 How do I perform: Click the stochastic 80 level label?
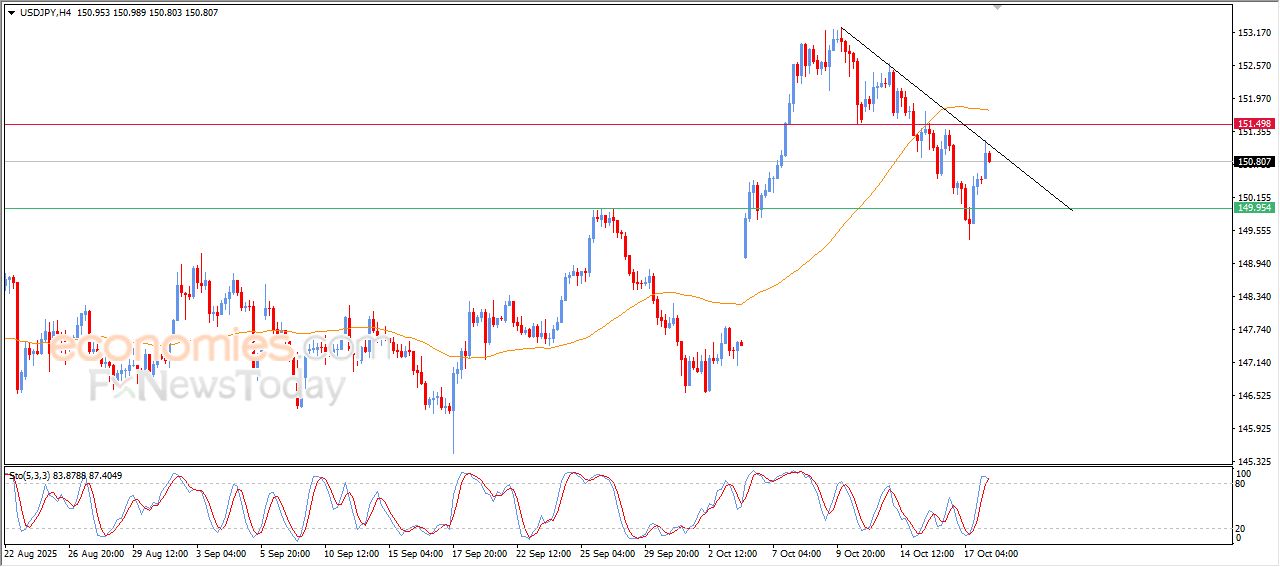click(x=1242, y=484)
